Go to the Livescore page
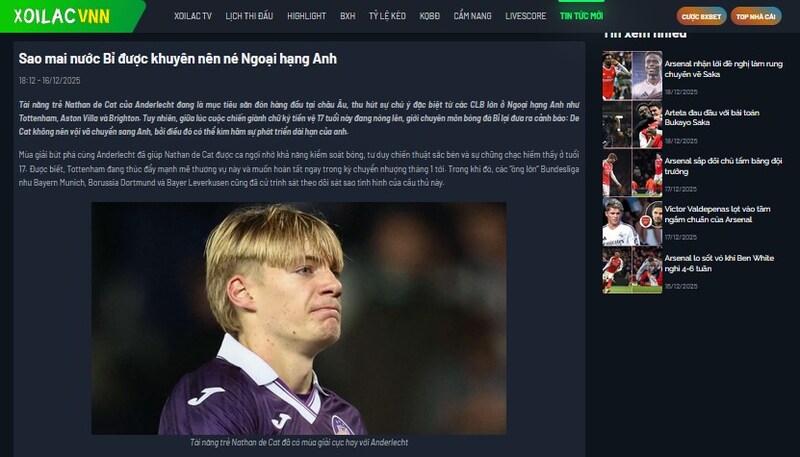Screen dimensions: 800x457 (x=526, y=16)
